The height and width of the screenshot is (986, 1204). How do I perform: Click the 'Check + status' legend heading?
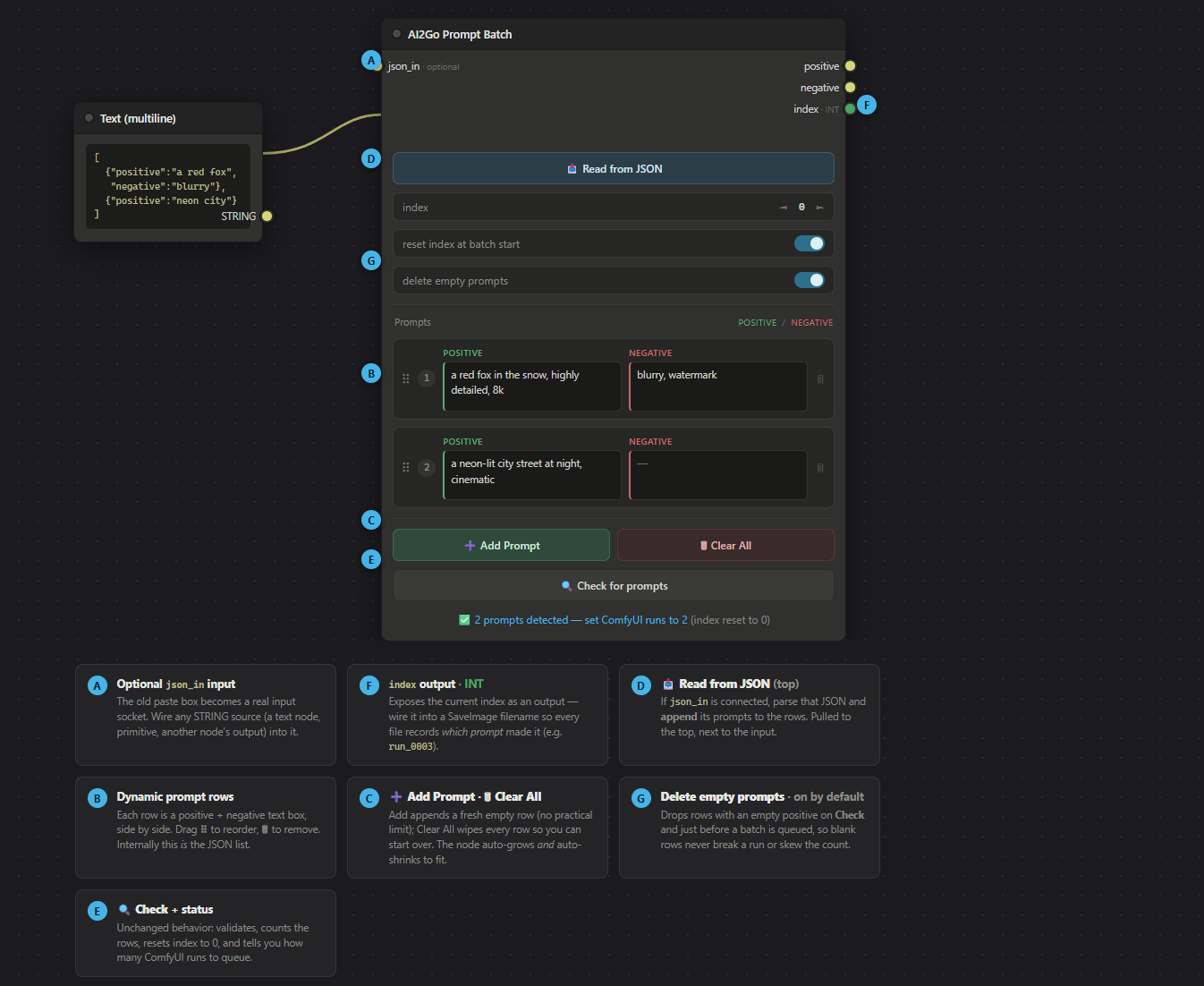pos(165,910)
